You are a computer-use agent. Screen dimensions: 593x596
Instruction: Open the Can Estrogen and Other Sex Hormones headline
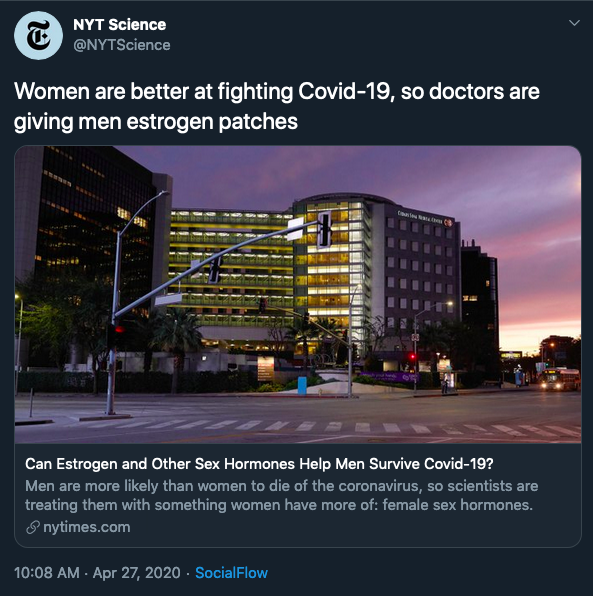click(259, 464)
